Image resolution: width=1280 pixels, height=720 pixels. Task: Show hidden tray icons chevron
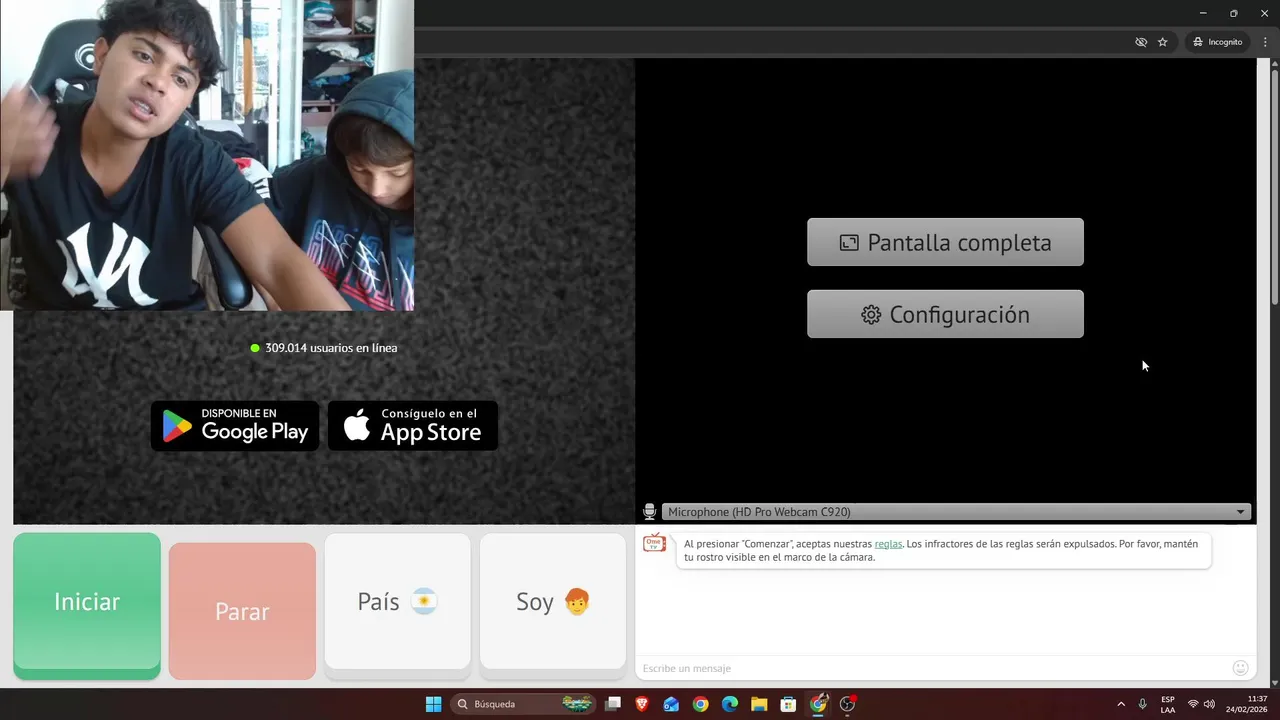(1121, 704)
